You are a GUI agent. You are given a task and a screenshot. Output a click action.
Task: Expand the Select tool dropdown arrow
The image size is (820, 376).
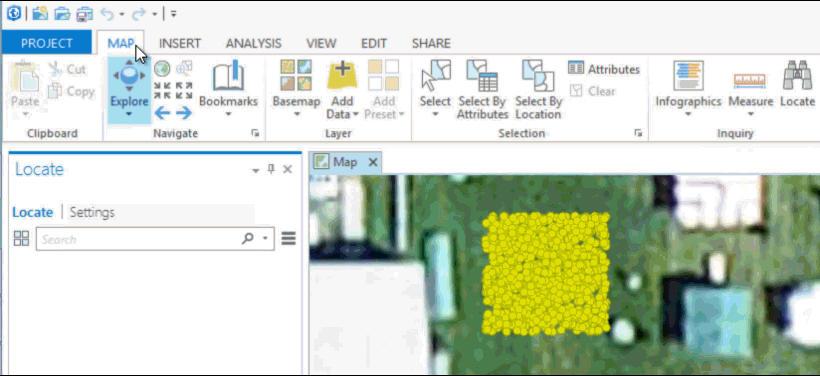coord(435,113)
